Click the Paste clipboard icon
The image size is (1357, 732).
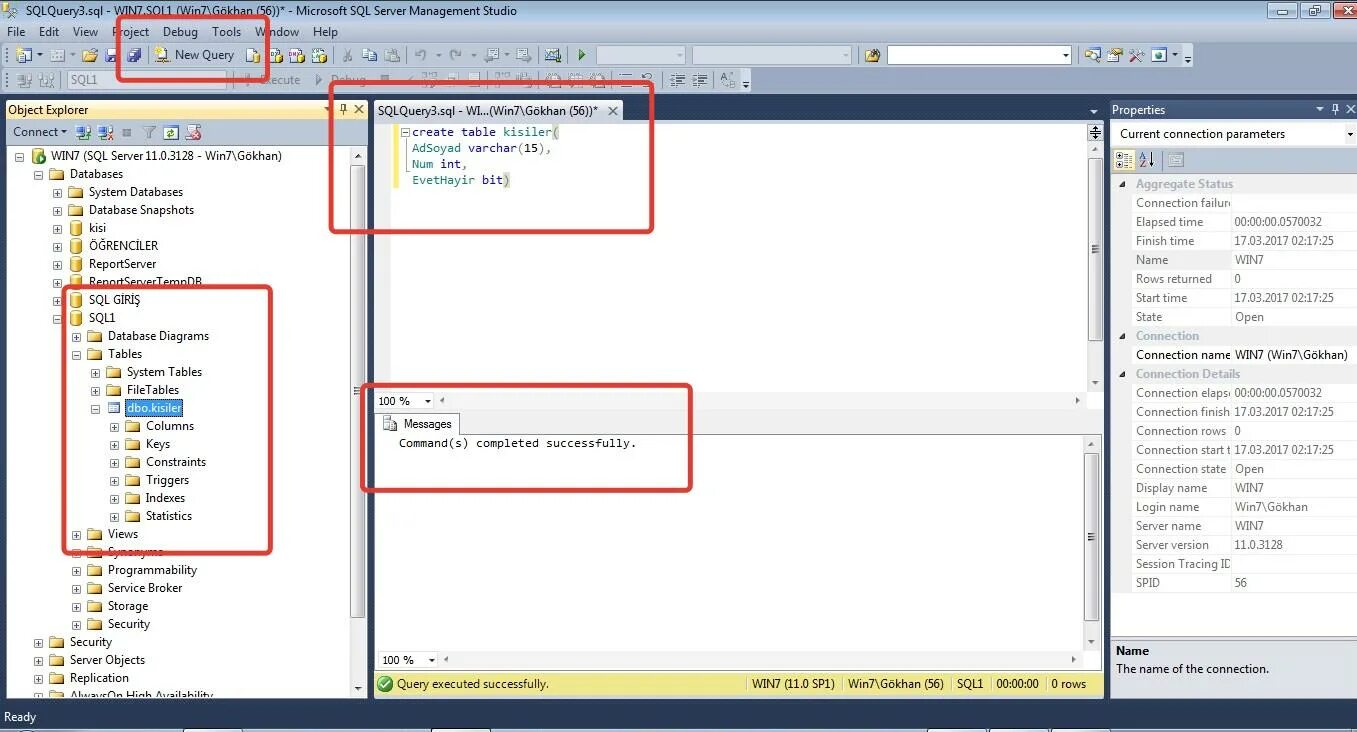(392, 55)
